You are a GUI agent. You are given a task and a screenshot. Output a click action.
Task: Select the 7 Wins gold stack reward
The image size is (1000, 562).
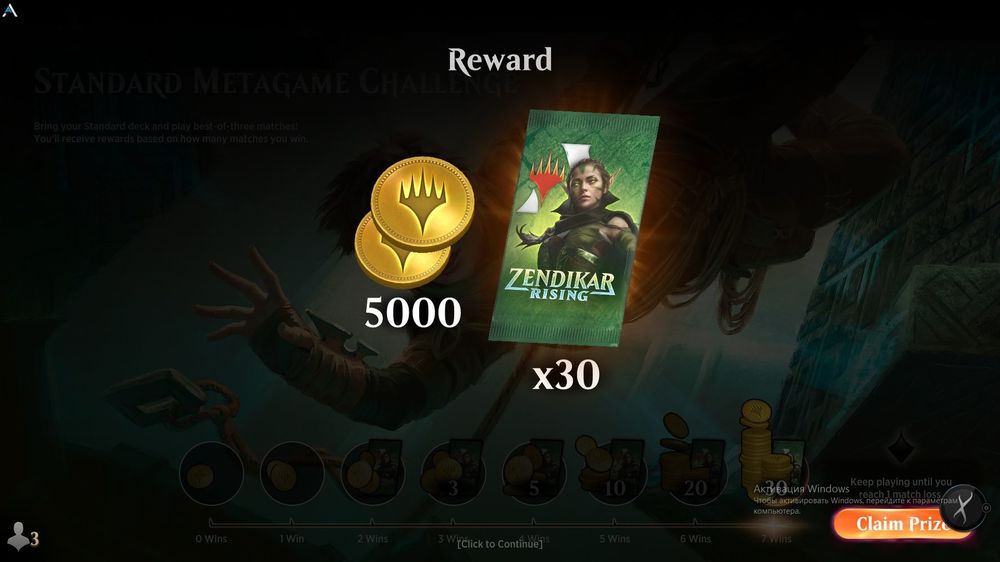point(773,452)
